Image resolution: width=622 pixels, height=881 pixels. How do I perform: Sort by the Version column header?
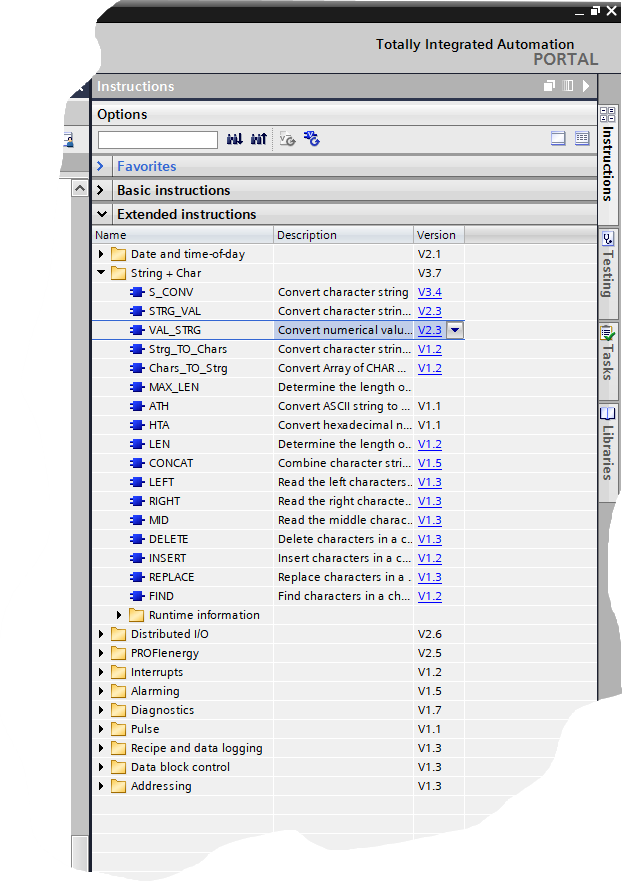[439, 235]
